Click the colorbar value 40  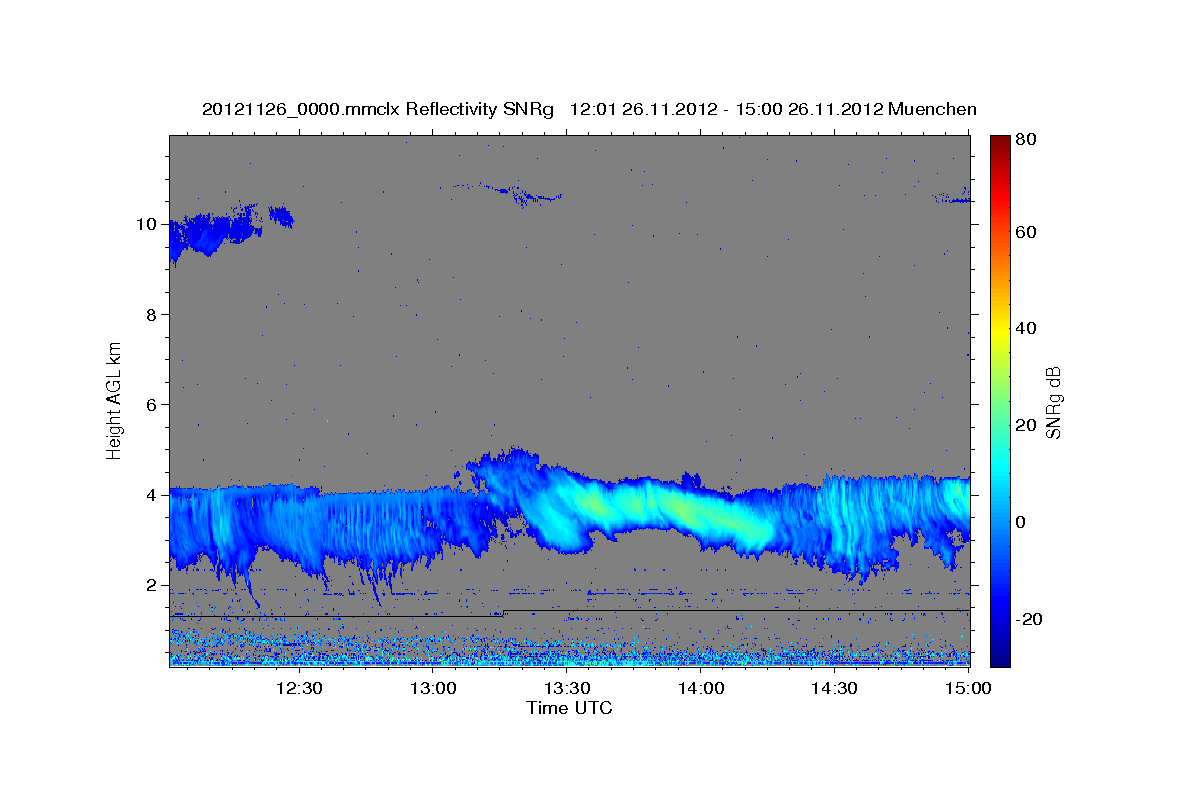(x=1025, y=328)
